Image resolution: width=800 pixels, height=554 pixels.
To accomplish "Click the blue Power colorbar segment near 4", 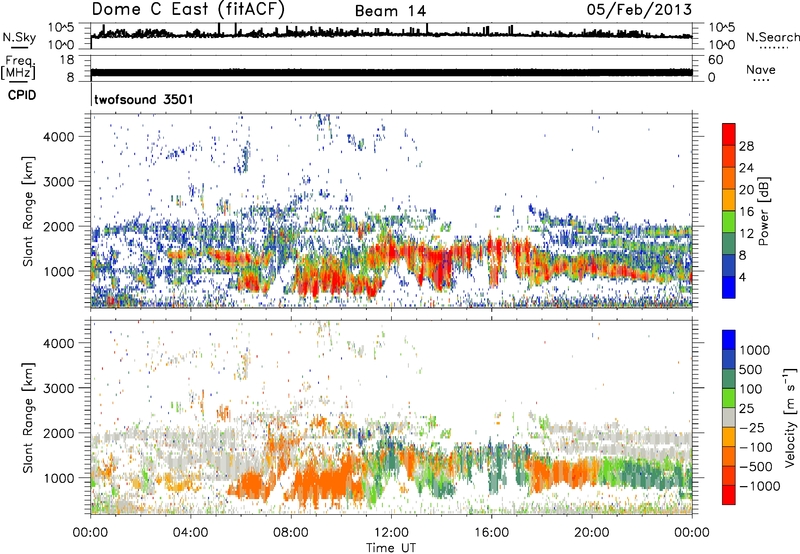I will click(x=729, y=287).
